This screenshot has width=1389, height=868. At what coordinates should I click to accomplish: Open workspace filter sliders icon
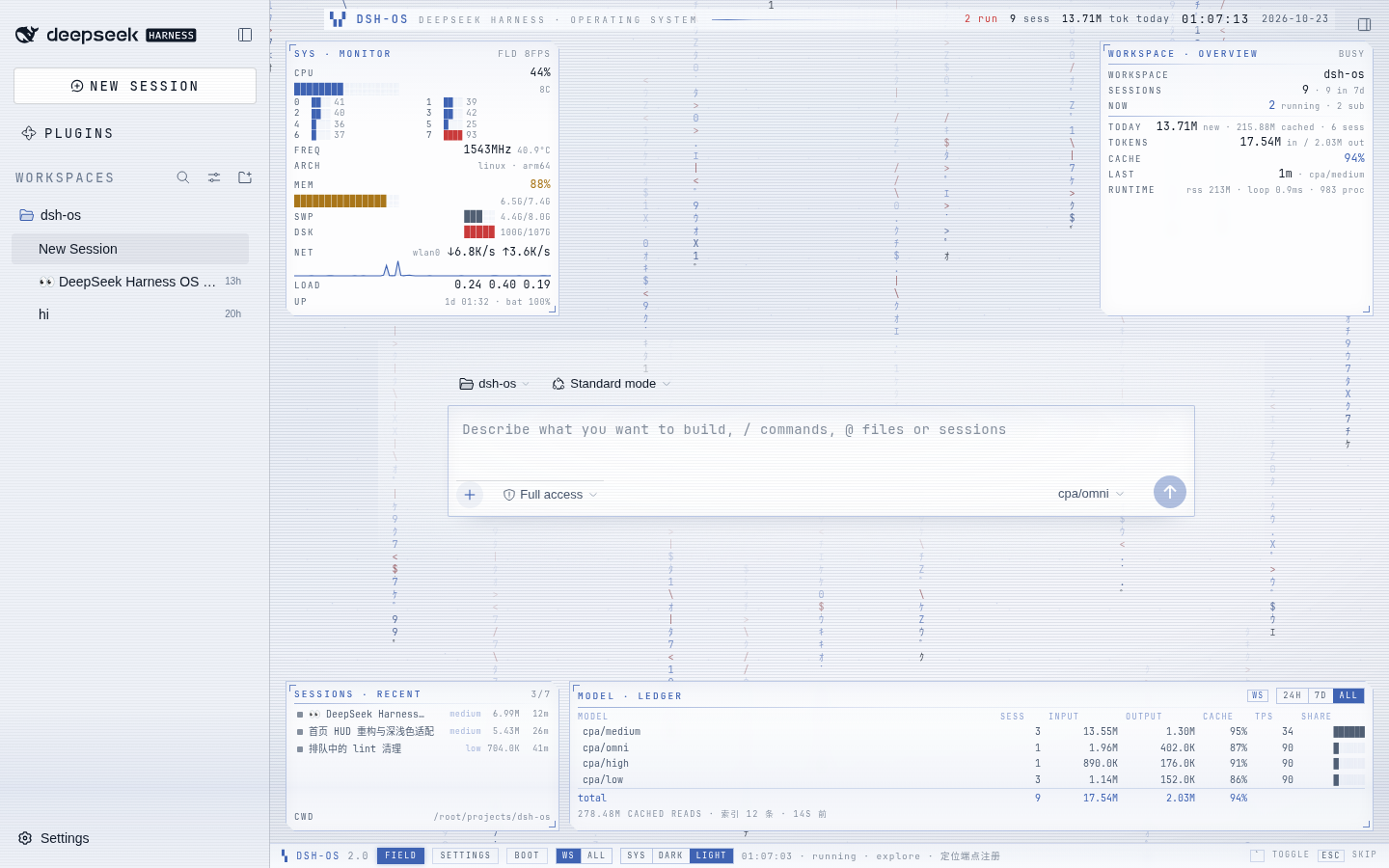click(214, 177)
